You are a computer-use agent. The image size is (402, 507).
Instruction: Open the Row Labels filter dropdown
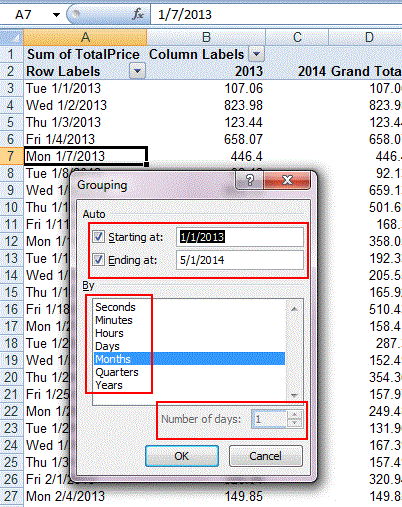(x=137, y=71)
